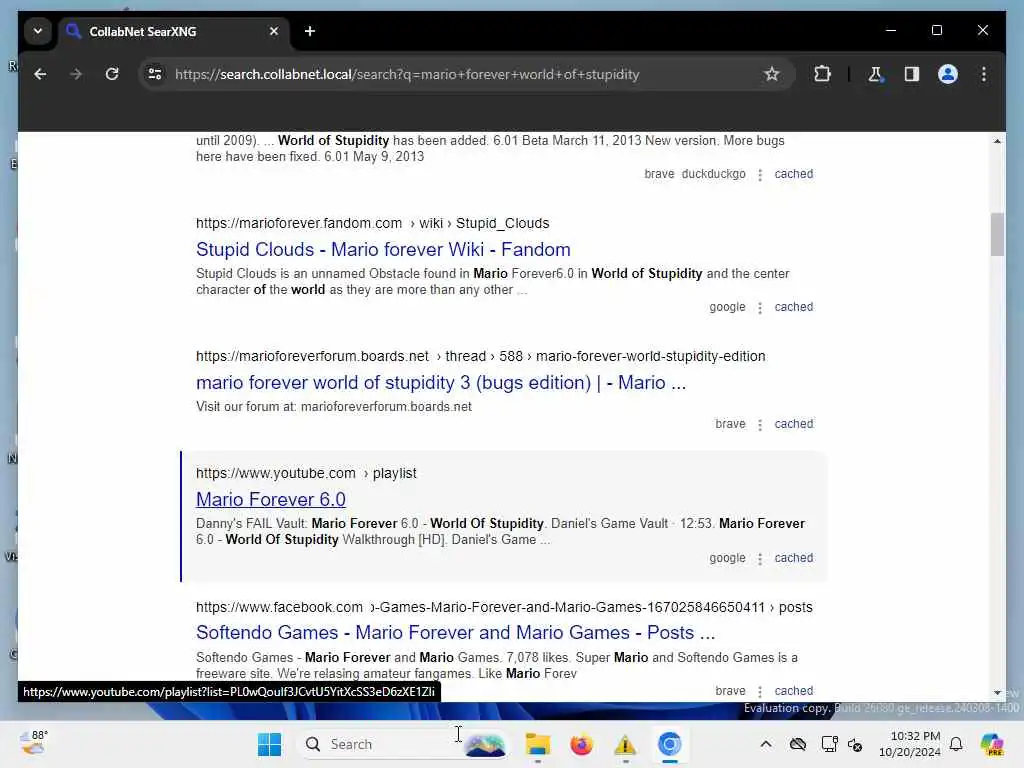The image size is (1024, 768).
Task: Open cached version of forum thread result
Action: [793, 424]
